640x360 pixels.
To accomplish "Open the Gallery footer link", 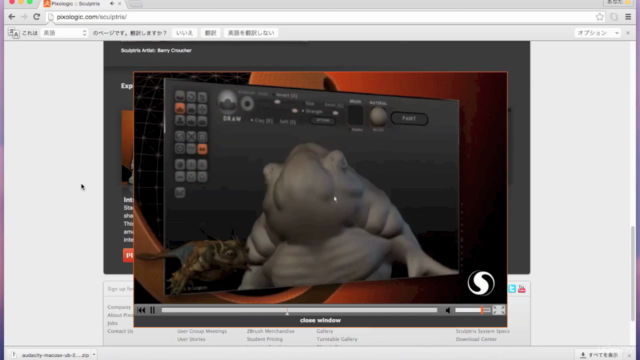I will 325,331.
